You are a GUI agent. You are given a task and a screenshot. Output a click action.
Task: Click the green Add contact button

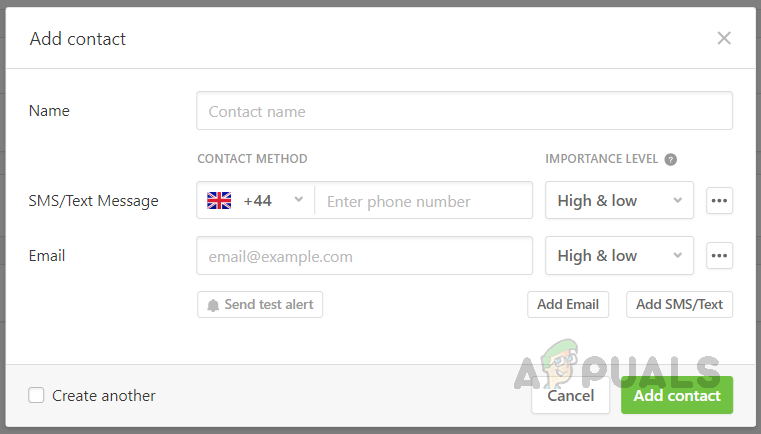676,395
